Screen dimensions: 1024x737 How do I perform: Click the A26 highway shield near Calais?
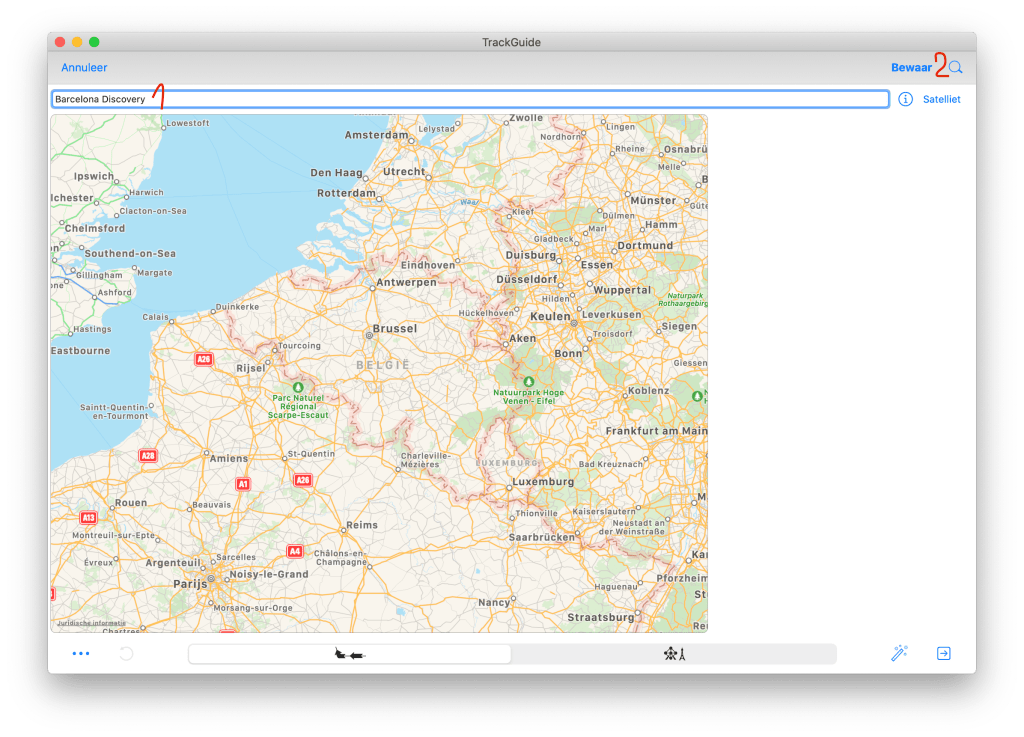click(204, 359)
